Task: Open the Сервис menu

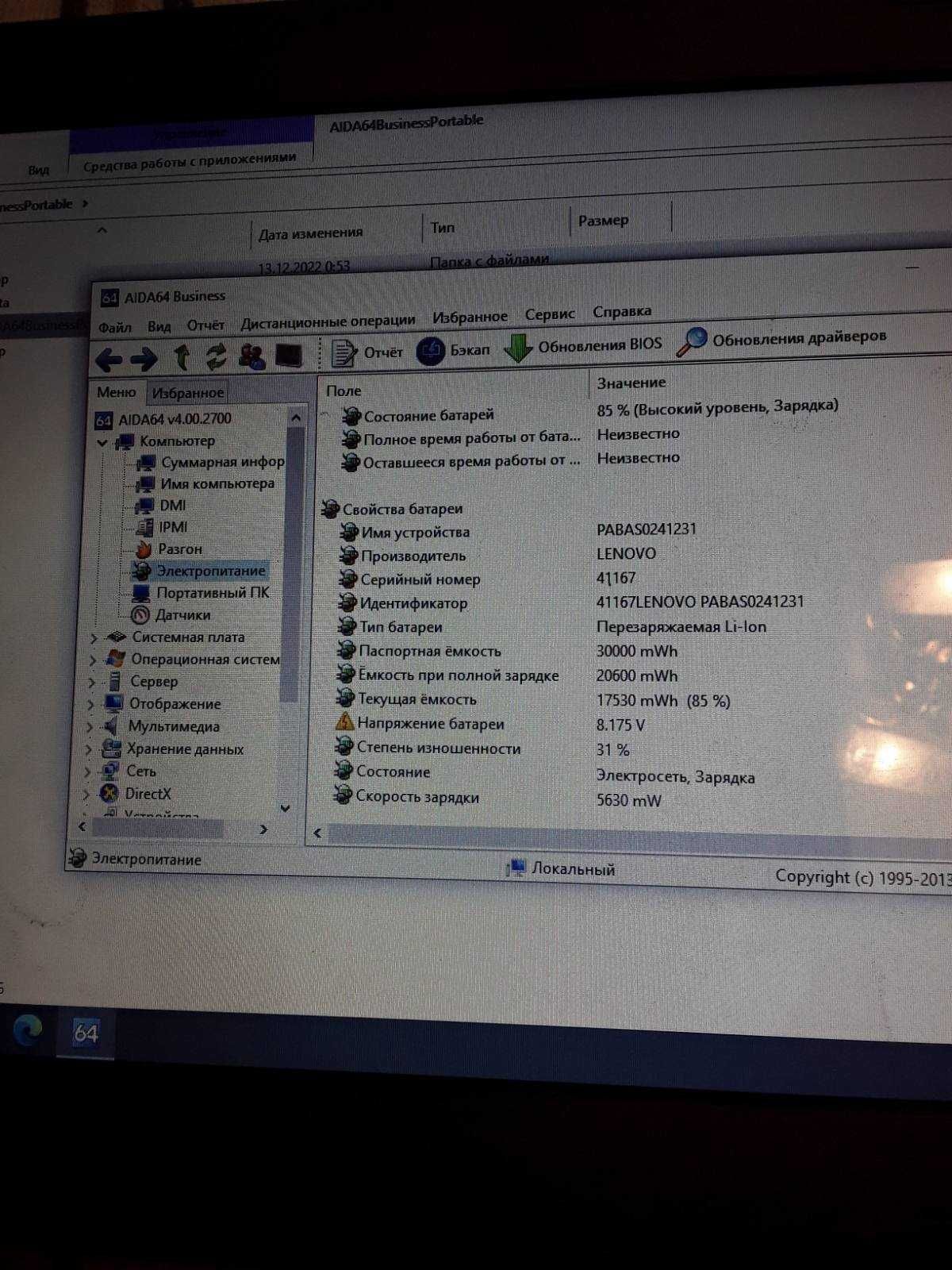Action: (550, 314)
